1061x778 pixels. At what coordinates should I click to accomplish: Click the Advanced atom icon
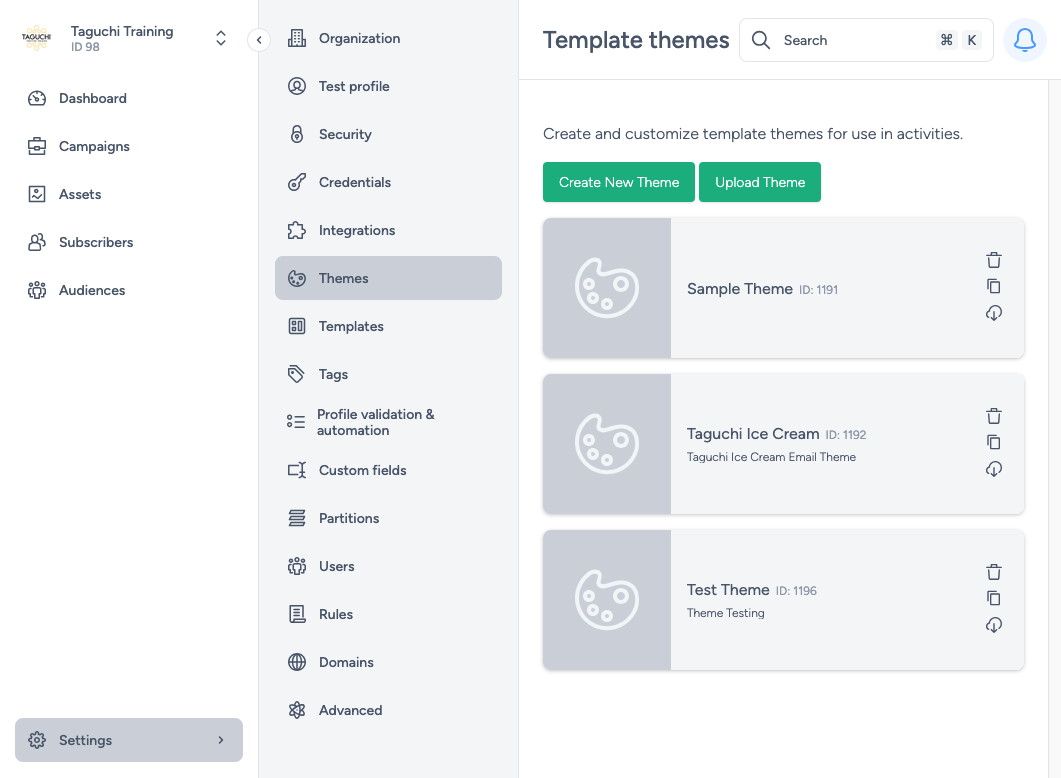tap(297, 710)
